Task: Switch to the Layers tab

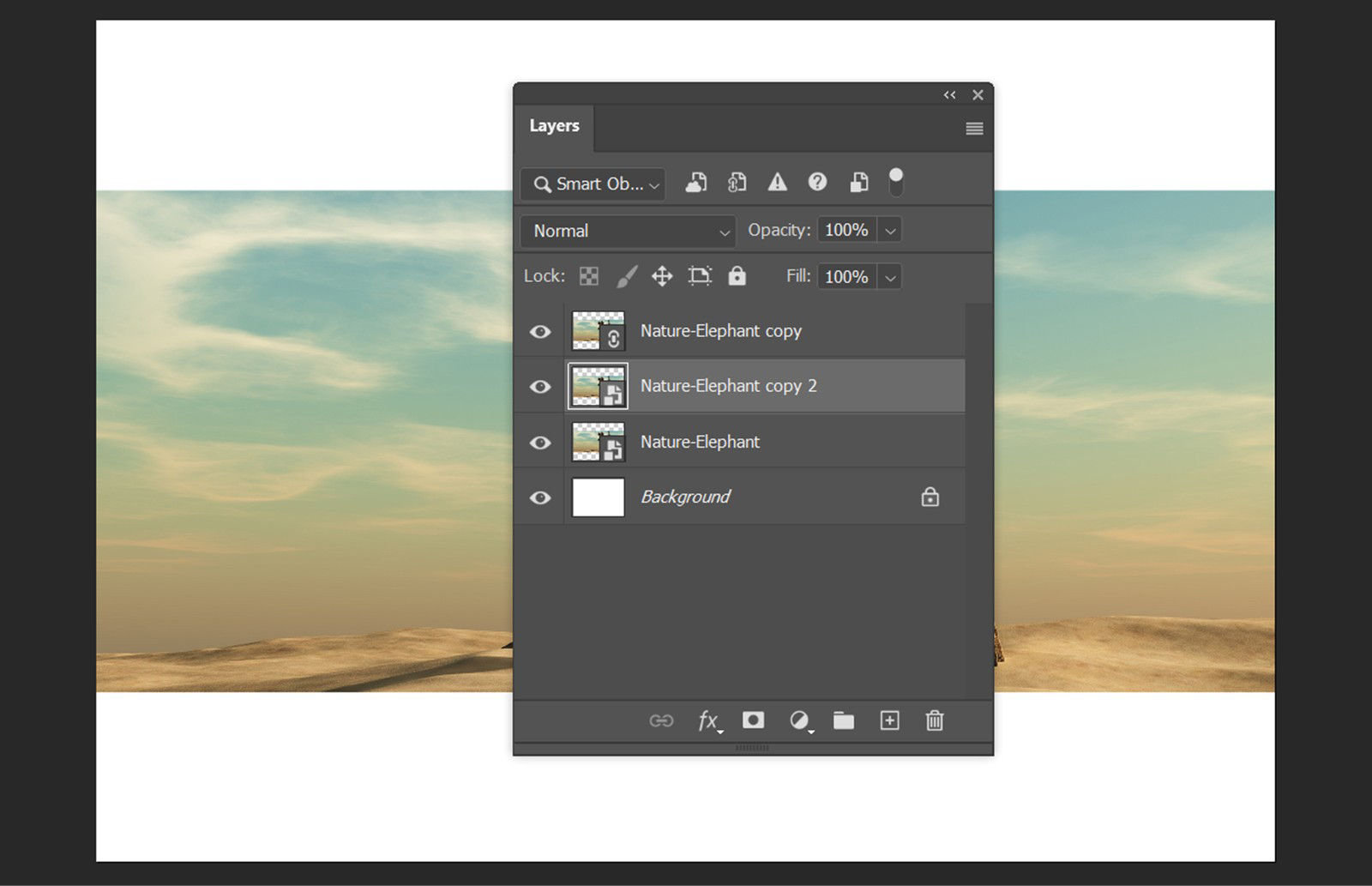Action: click(x=554, y=125)
